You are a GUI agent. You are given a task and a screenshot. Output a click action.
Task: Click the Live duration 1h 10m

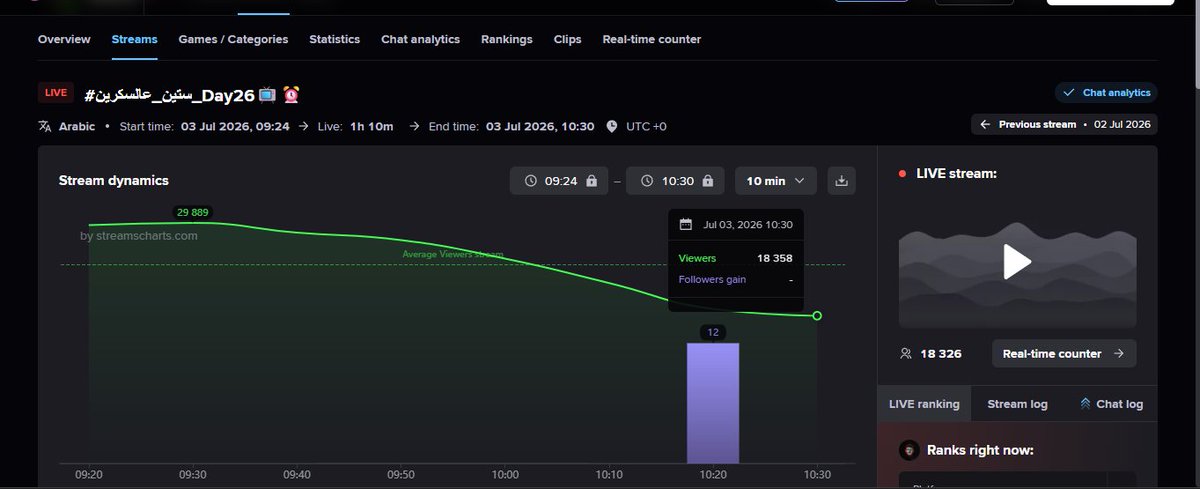coord(371,127)
